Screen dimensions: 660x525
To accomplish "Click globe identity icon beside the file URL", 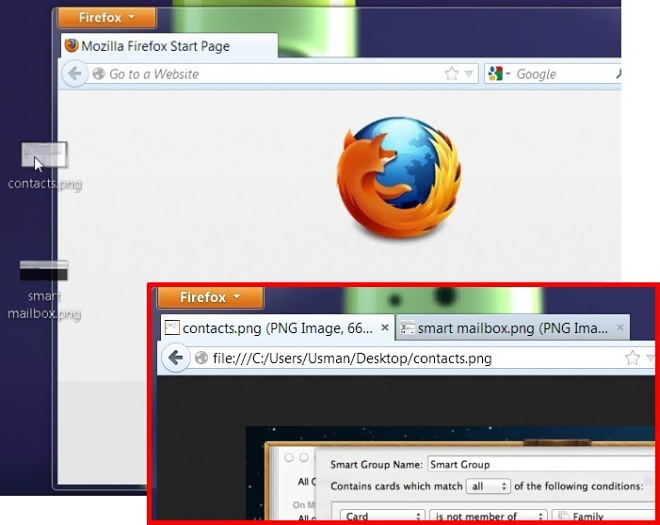I will (x=201, y=358).
